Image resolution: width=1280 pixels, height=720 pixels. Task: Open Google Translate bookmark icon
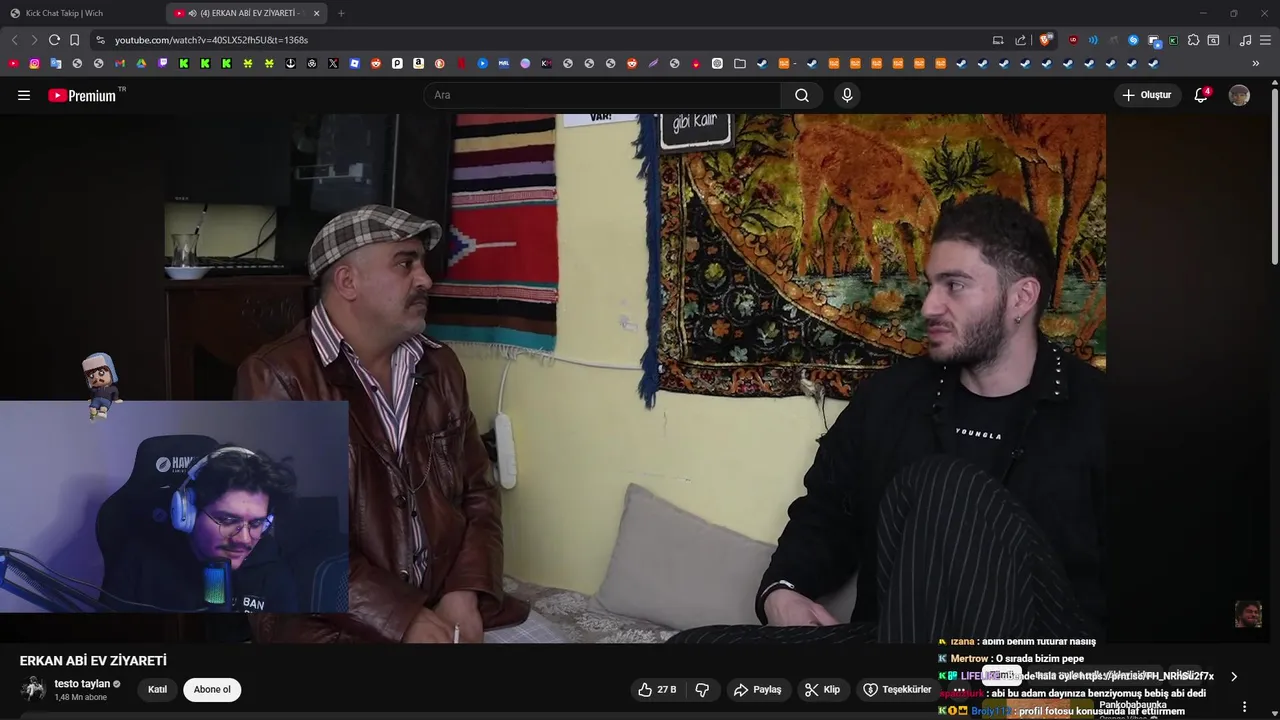[x=56, y=63]
